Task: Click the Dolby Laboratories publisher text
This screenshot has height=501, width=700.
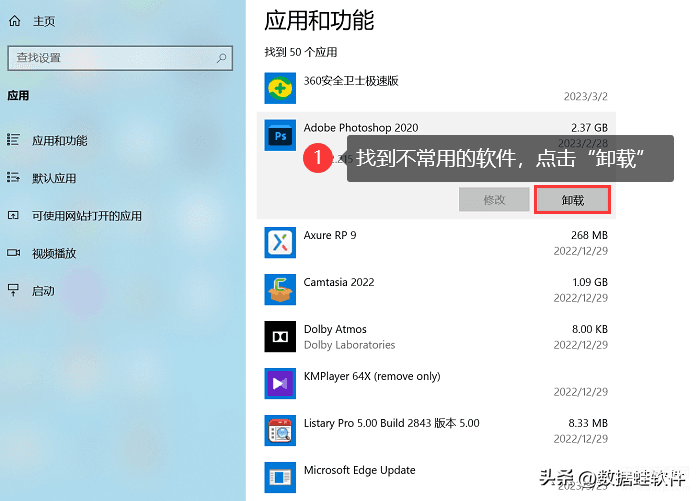Action: (x=350, y=345)
